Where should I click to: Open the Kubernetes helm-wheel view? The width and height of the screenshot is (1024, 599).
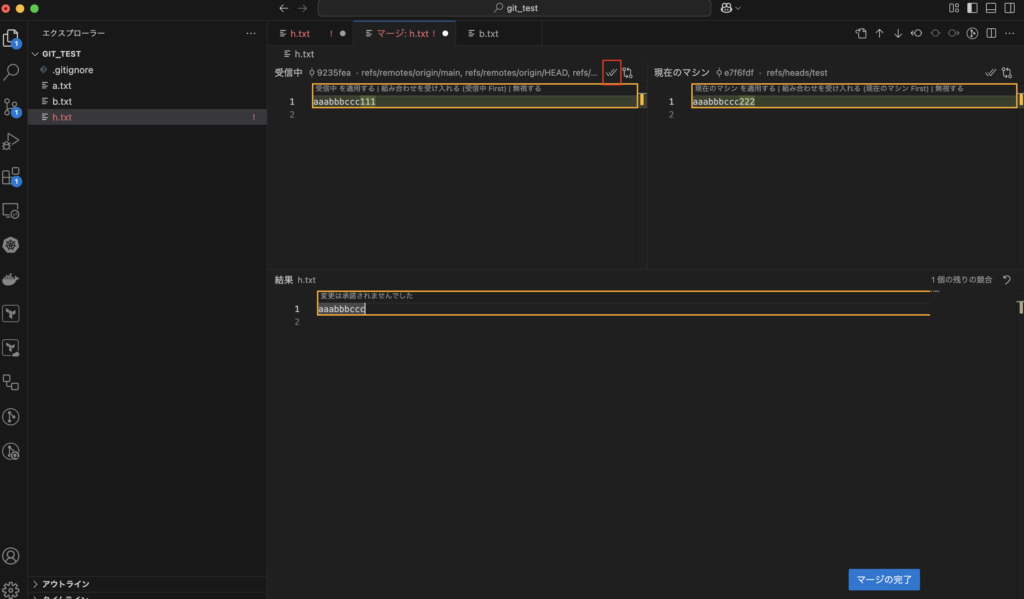pyautogui.click(x=11, y=245)
